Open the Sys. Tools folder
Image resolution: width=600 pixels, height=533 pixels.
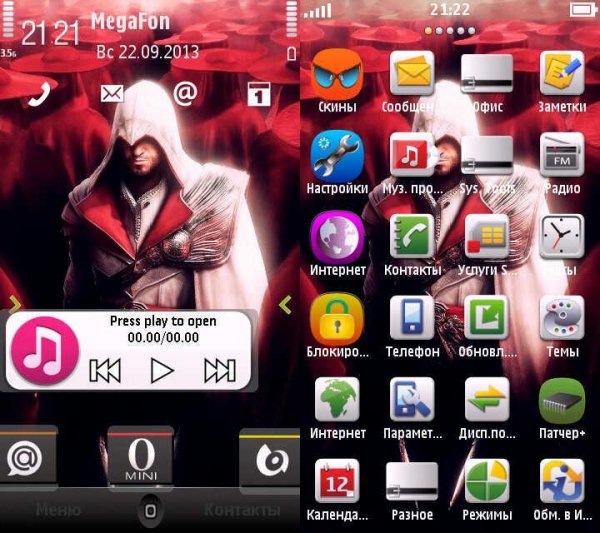coord(487,155)
